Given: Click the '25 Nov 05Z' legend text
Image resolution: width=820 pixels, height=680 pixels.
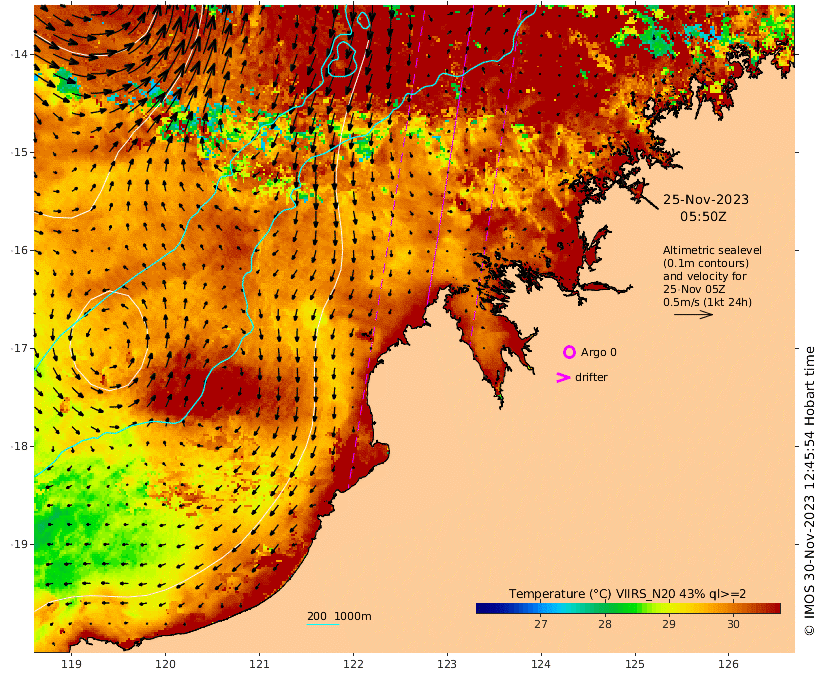Looking at the screenshot, I should coord(694,289).
